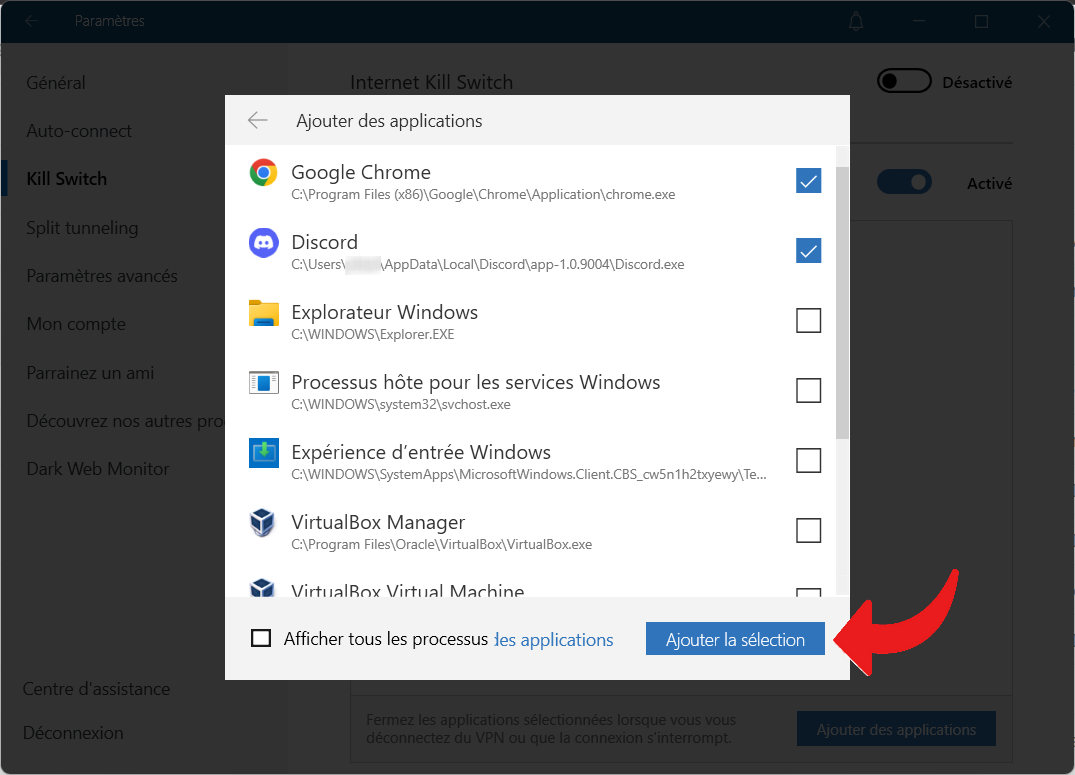Select the Google Chrome application name

[x=361, y=172]
